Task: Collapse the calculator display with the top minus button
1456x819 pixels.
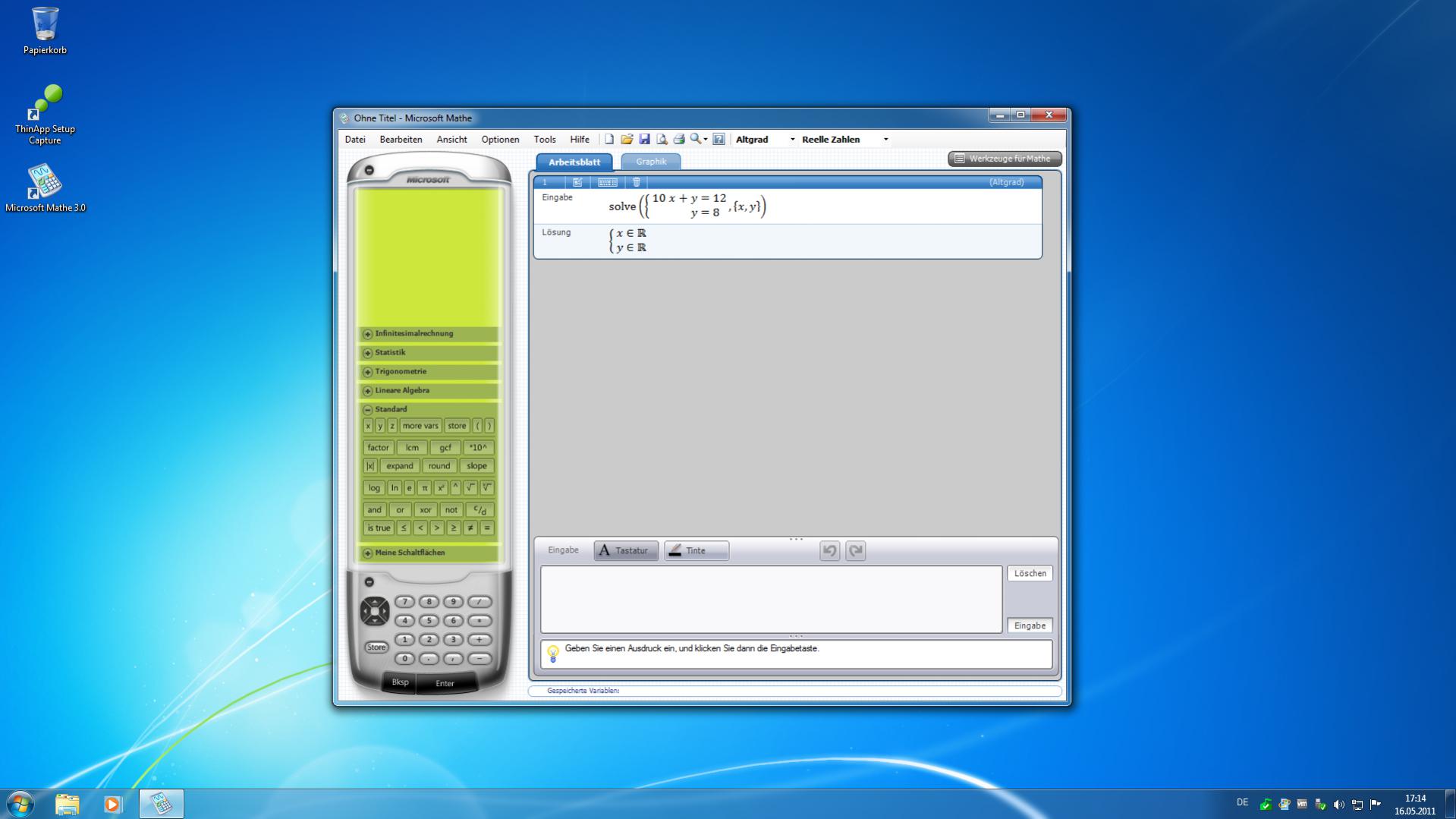Action: click(370, 170)
